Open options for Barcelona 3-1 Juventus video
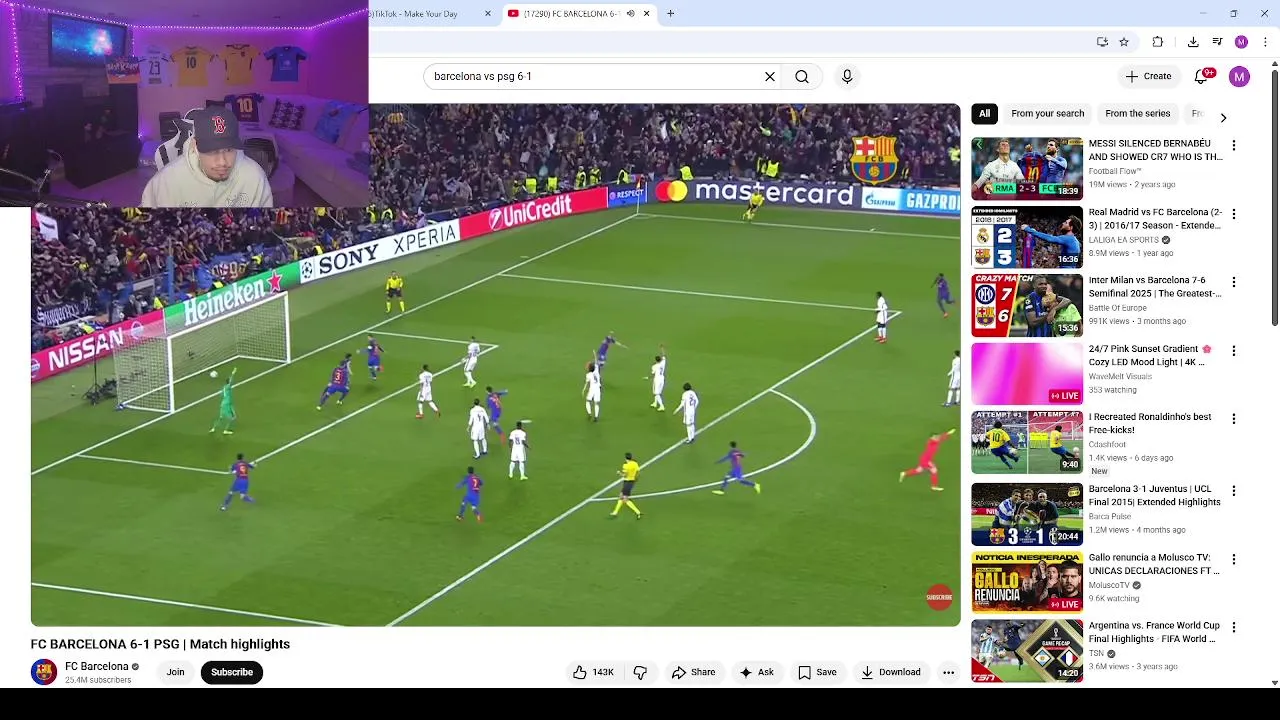Image resolution: width=1280 pixels, height=720 pixels. pos(1233,491)
